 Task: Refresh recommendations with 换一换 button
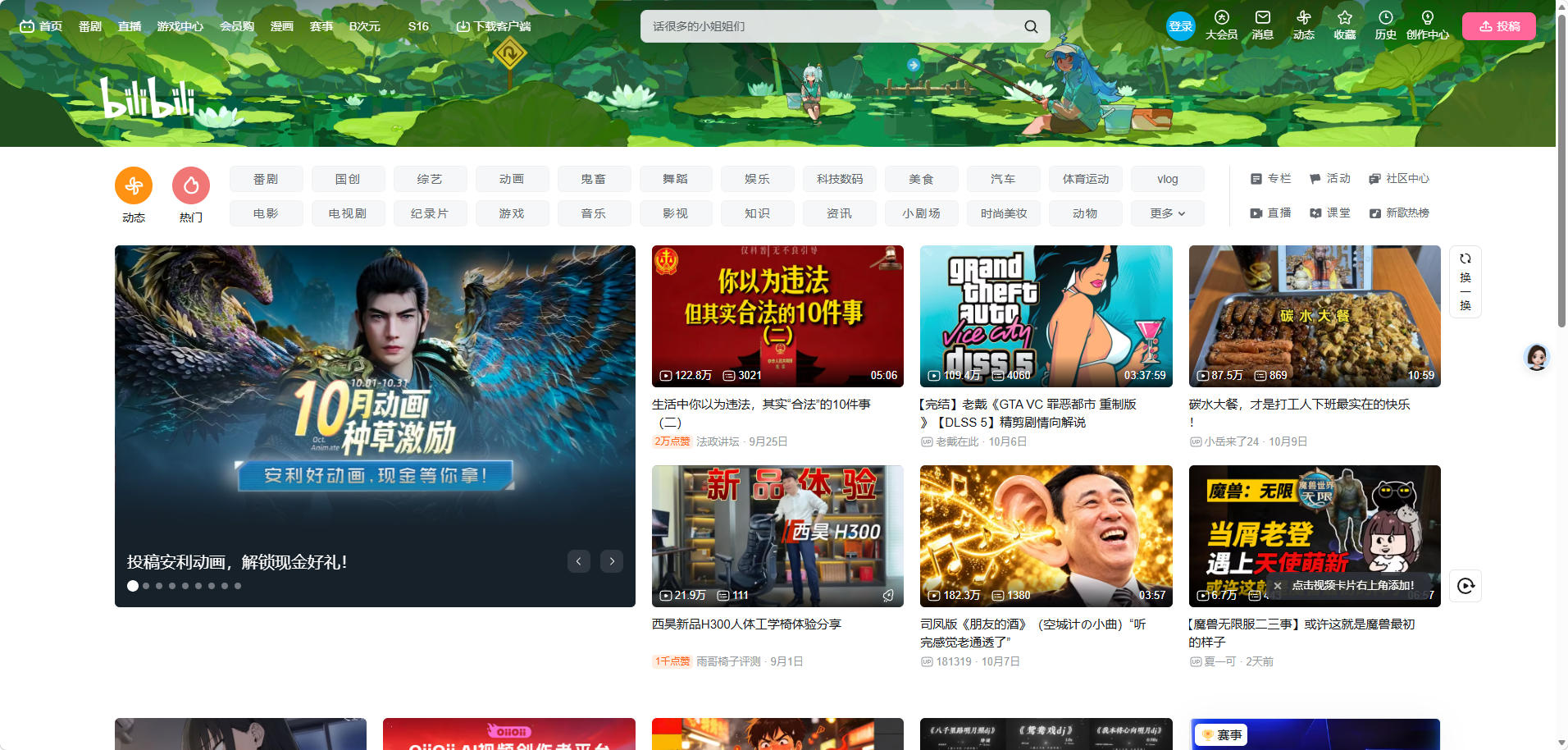pos(1465,281)
